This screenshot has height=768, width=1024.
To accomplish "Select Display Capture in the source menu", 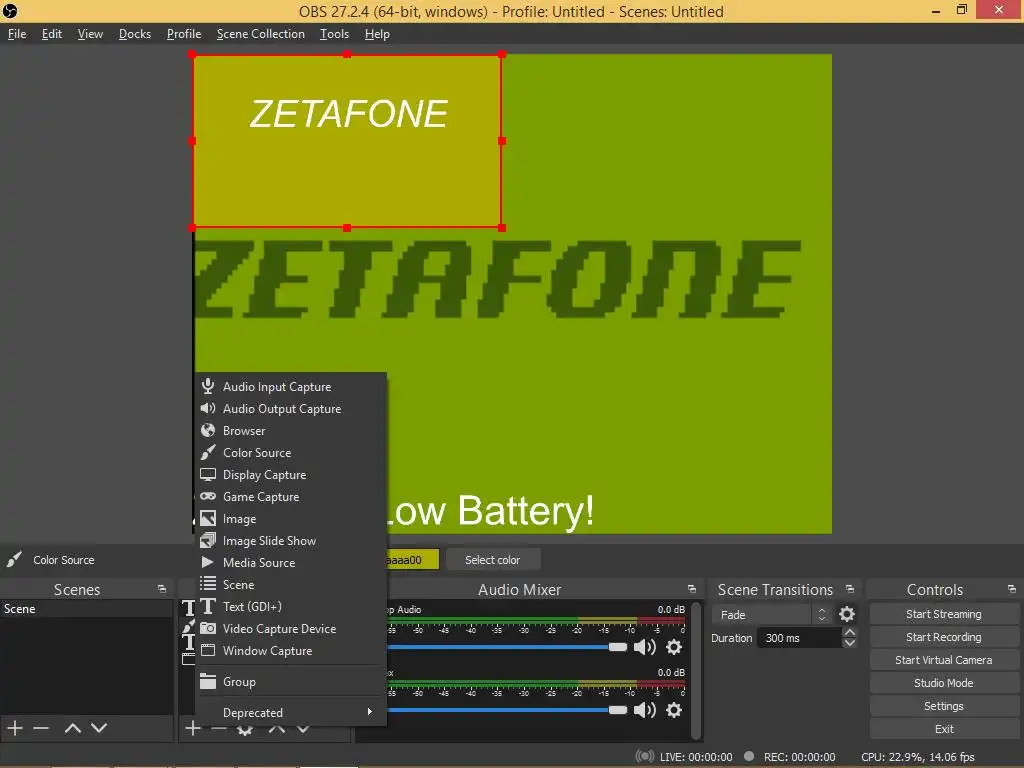I will pos(291,475).
